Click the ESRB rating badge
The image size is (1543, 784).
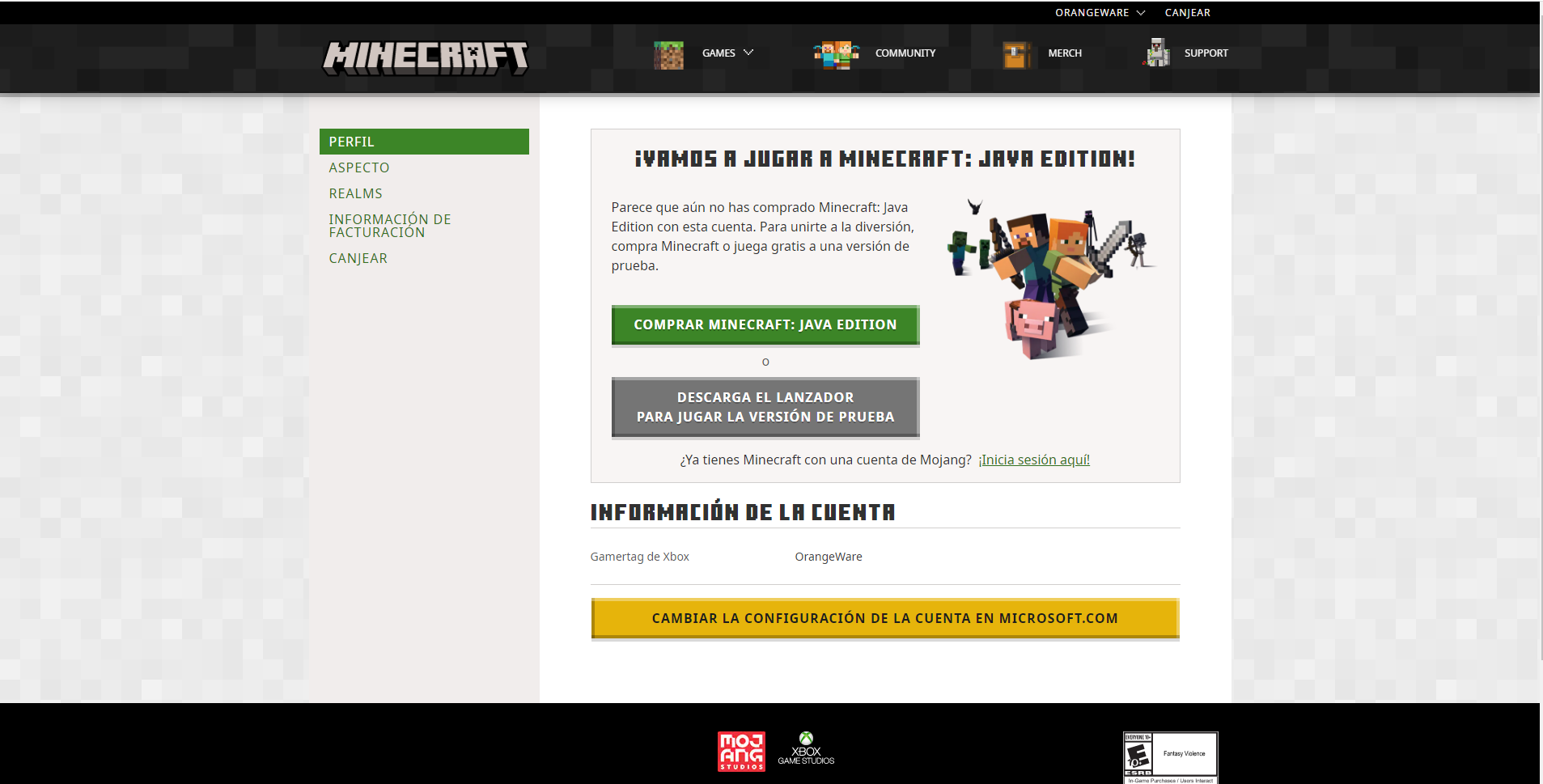coord(1170,758)
